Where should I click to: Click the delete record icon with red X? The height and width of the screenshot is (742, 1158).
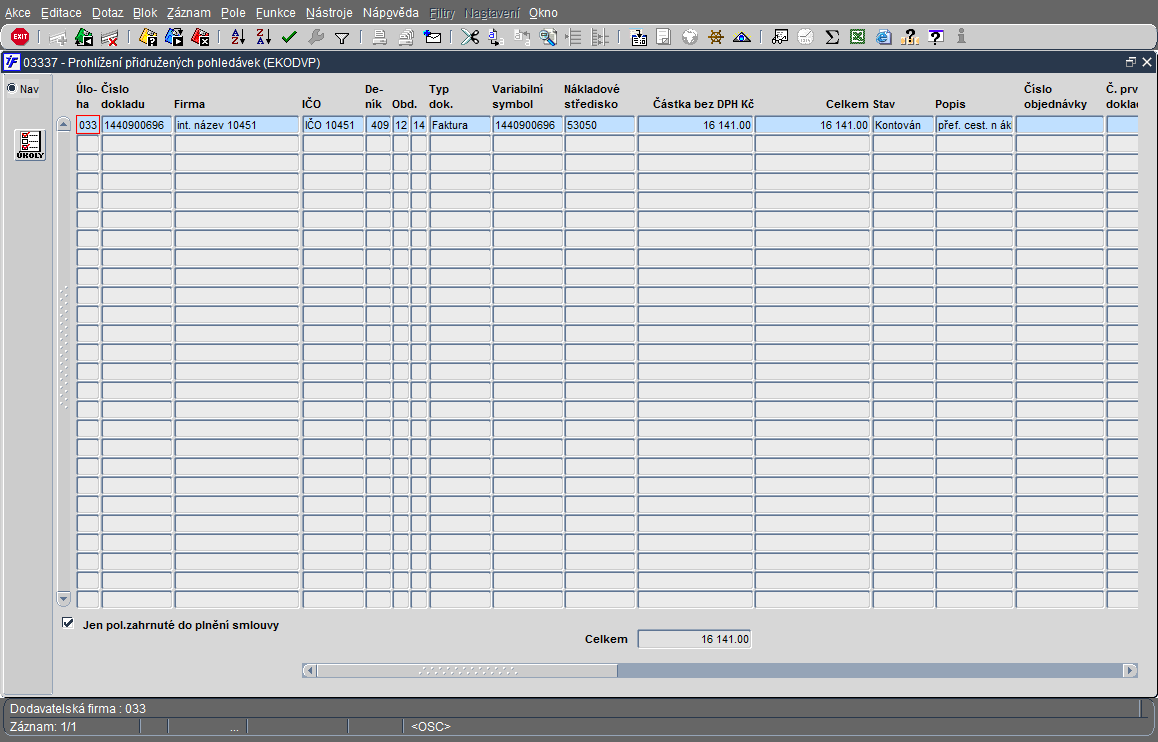coord(109,37)
